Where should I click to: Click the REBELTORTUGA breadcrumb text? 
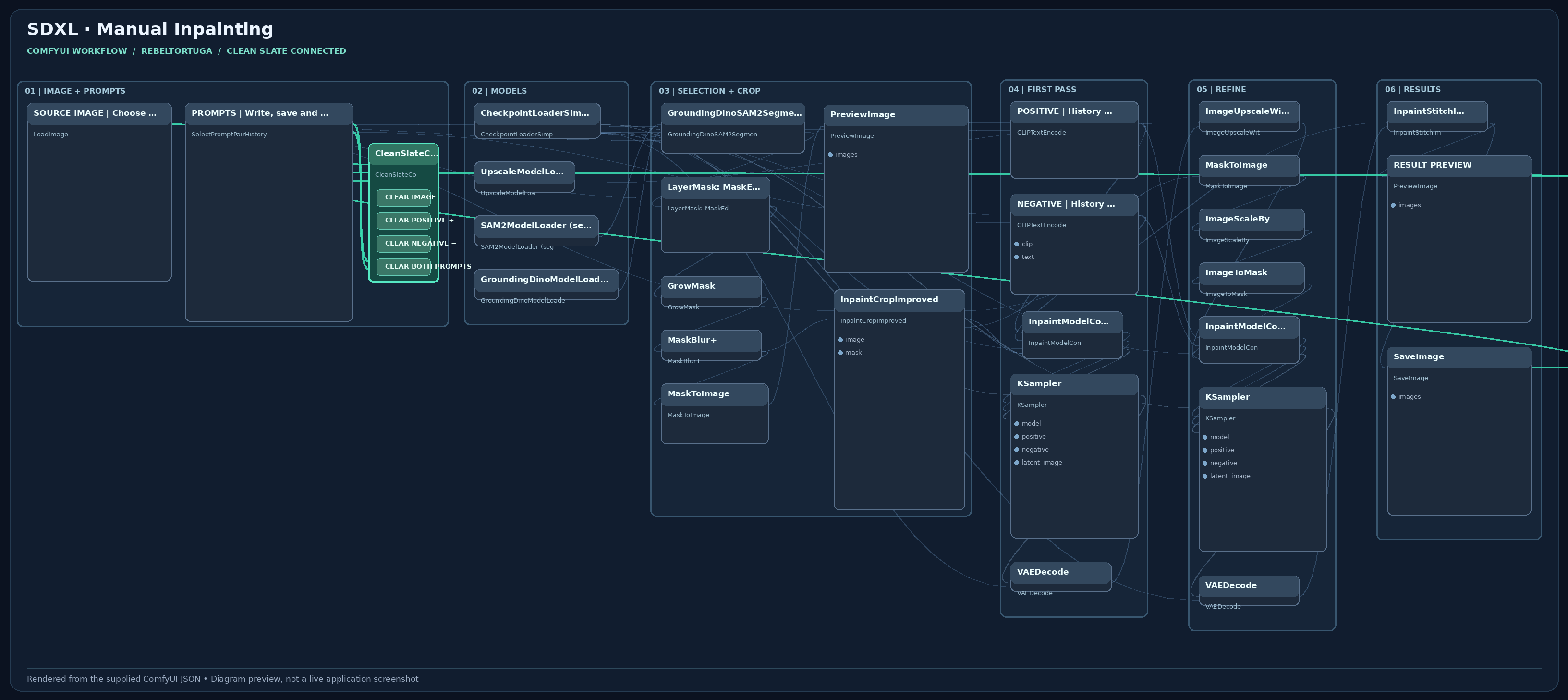click(x=177, y=51)
